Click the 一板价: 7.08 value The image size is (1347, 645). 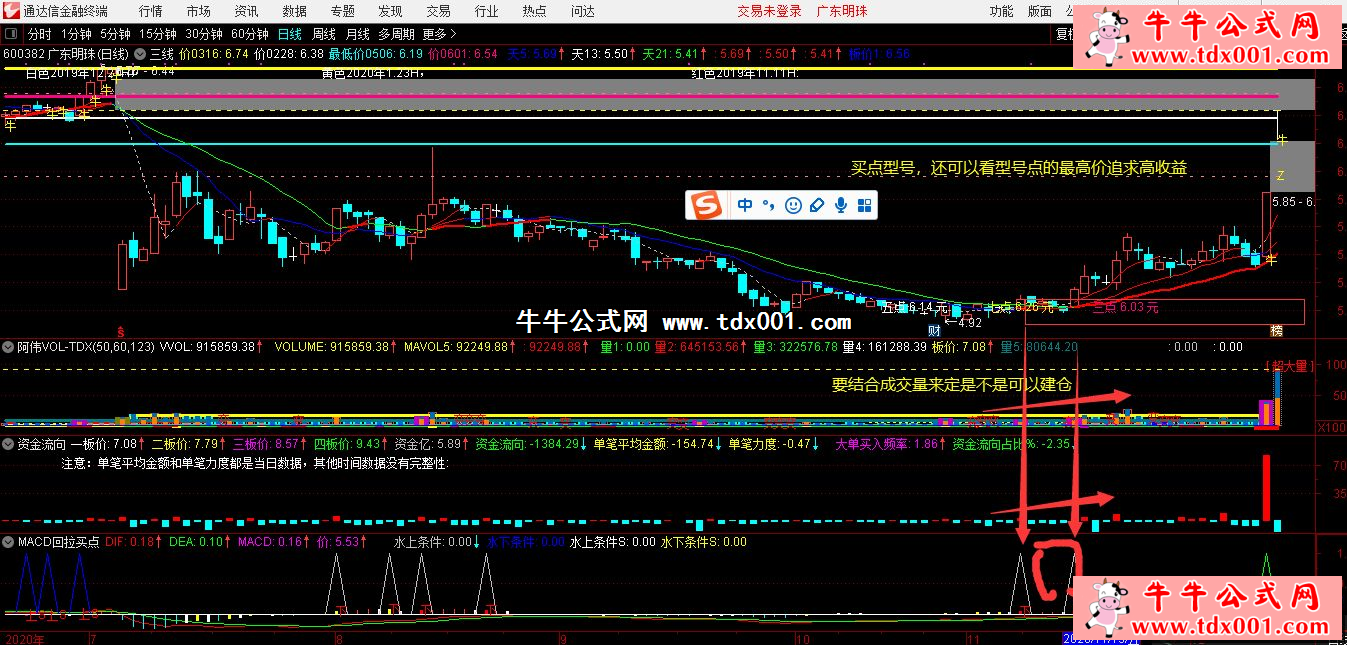coord(103,444)
